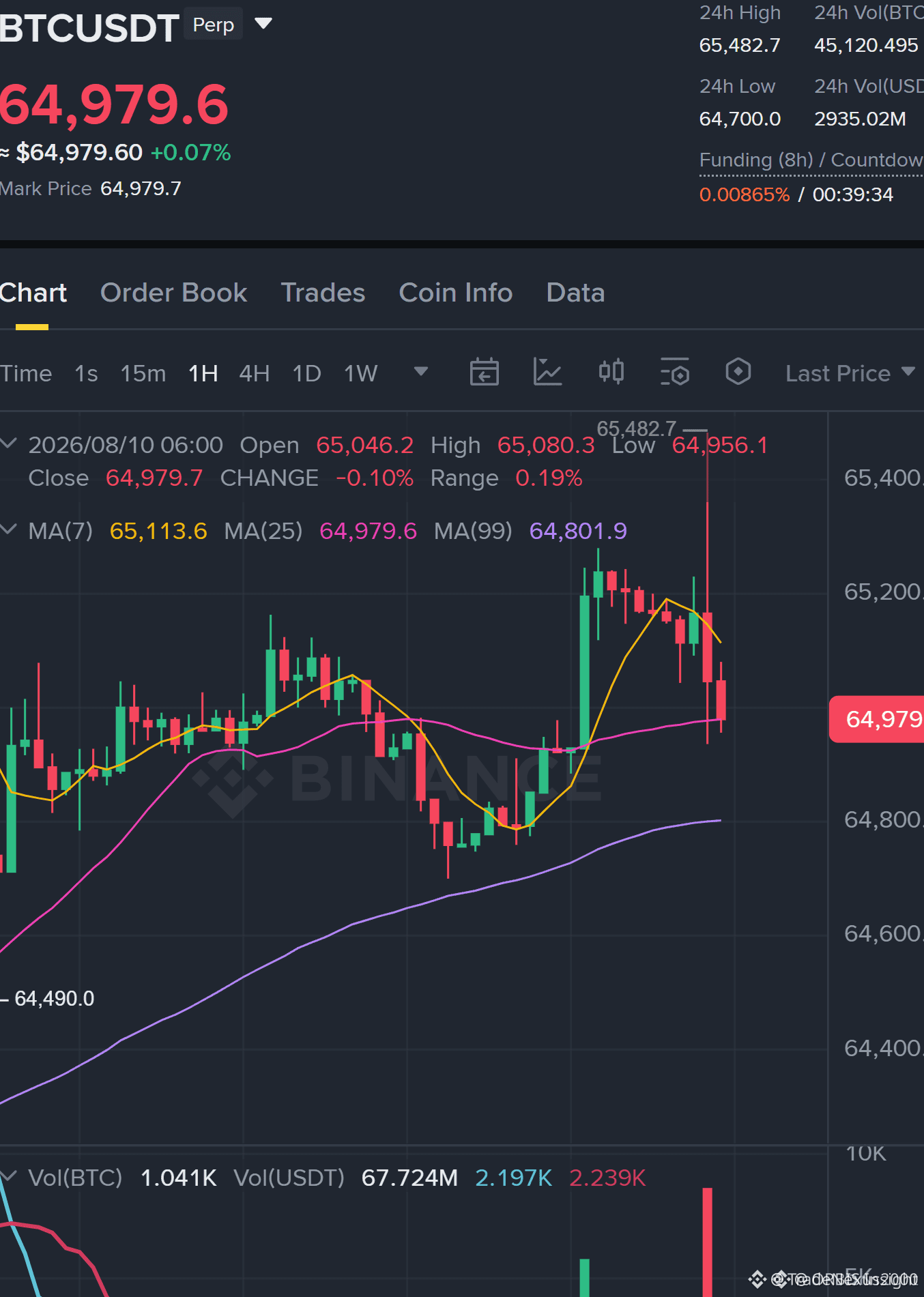This screenshot has height=1297, width=924.
Task: Open the chart indicators line-graph icon
Action: 547,373
